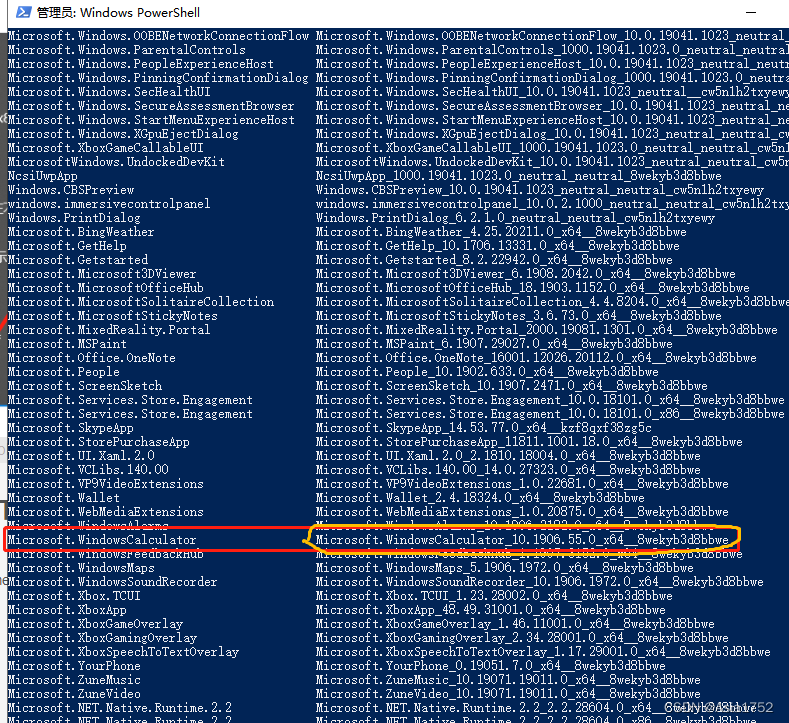Screen dimensions: 789x723
Task: Click the PowerShell icon in title bar
Action: (23, 12)
